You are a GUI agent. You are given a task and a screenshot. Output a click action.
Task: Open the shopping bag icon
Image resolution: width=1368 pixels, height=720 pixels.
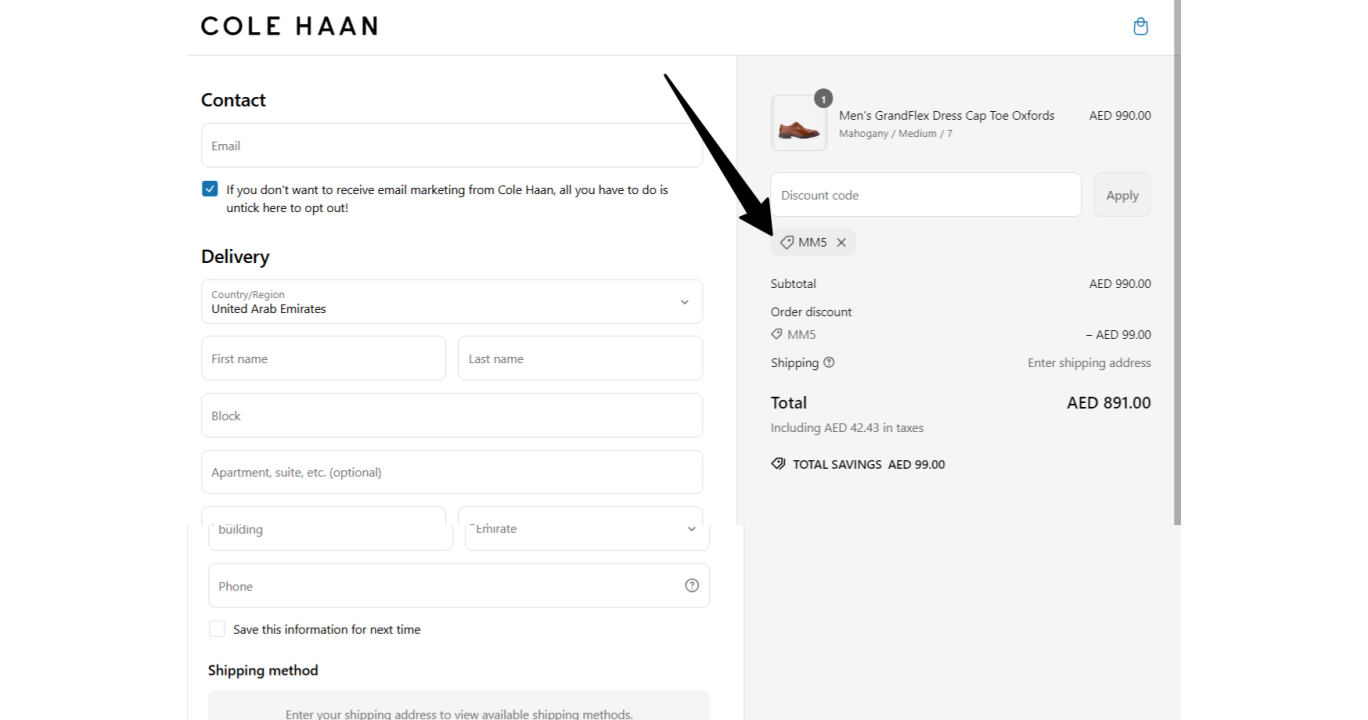pyautogui.click(x=1140, y=27)
